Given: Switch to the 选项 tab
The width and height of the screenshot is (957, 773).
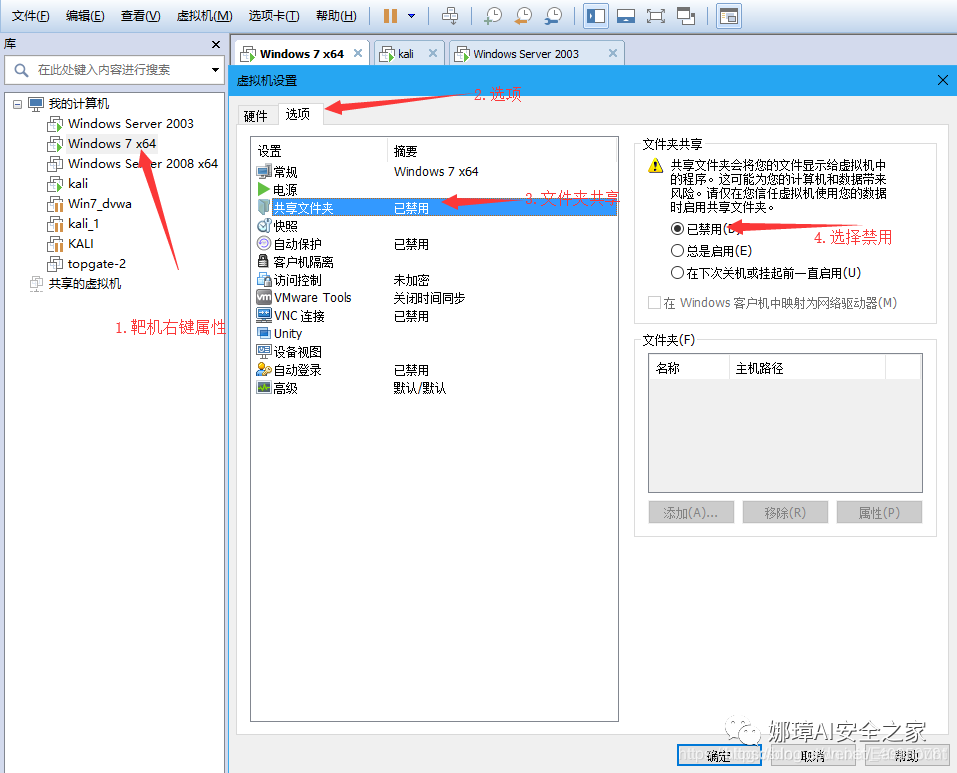Looking at the screenshot, I should pyautogui.click(x=298, y=114).
